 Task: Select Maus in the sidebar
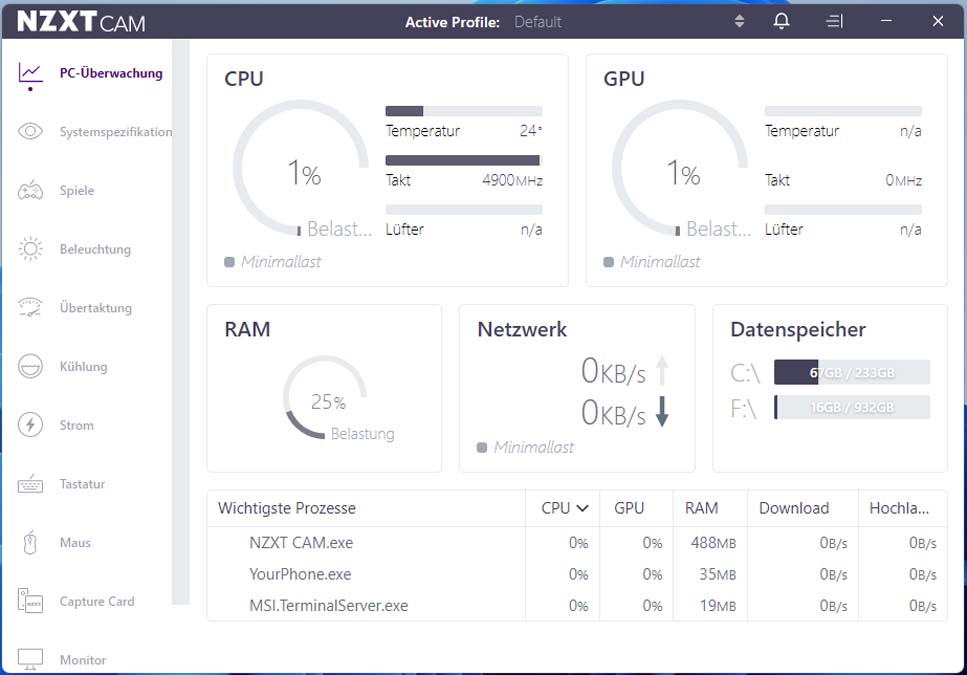75,542
